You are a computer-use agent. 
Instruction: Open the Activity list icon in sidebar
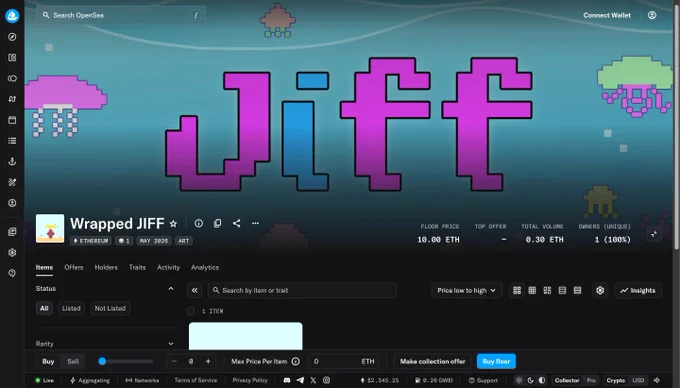tap(12, 141)
